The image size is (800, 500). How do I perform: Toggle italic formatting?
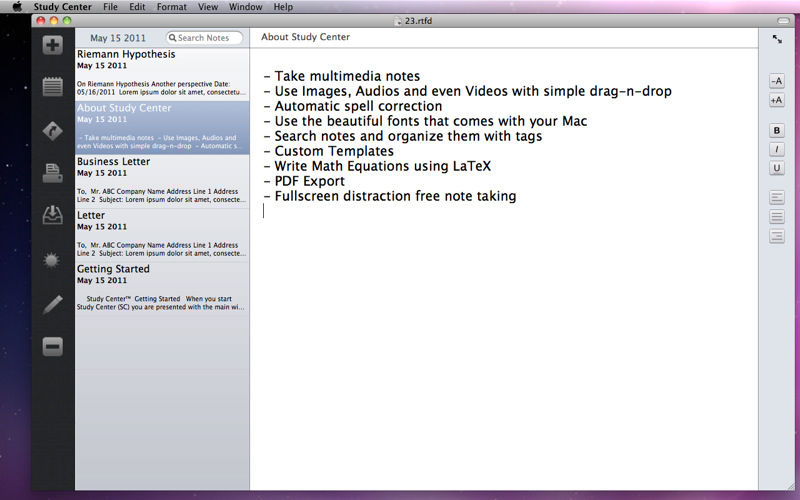[777, 149]
